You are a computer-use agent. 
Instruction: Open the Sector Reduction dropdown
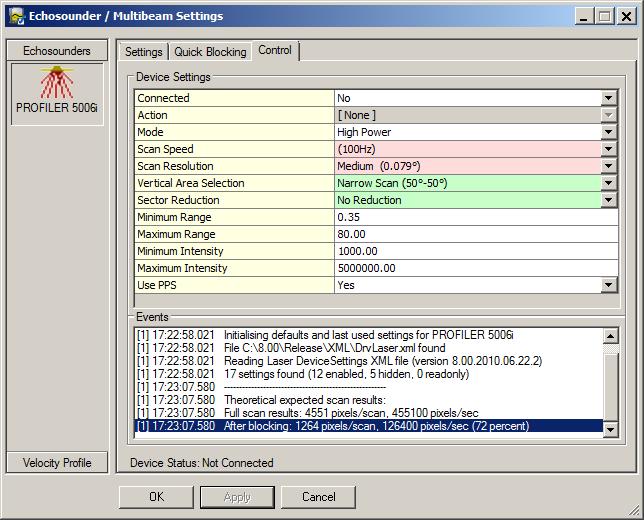[x=608, y=200]
